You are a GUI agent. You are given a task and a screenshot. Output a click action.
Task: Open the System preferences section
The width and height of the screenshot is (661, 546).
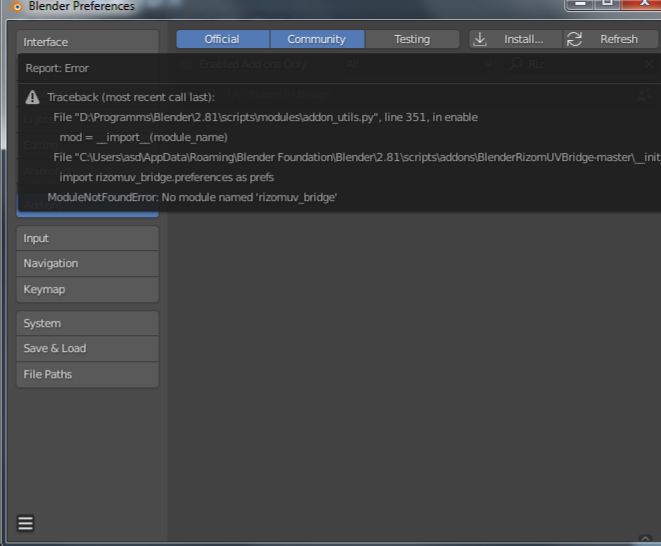click(88, 323)
